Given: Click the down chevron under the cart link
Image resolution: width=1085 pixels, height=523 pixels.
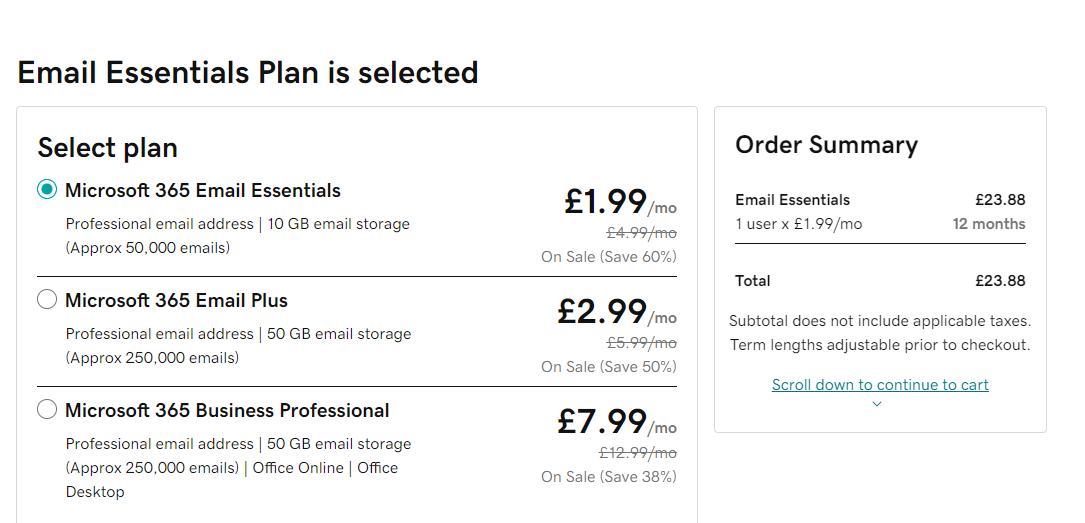Looking at the screenshot, I should 877,404.
